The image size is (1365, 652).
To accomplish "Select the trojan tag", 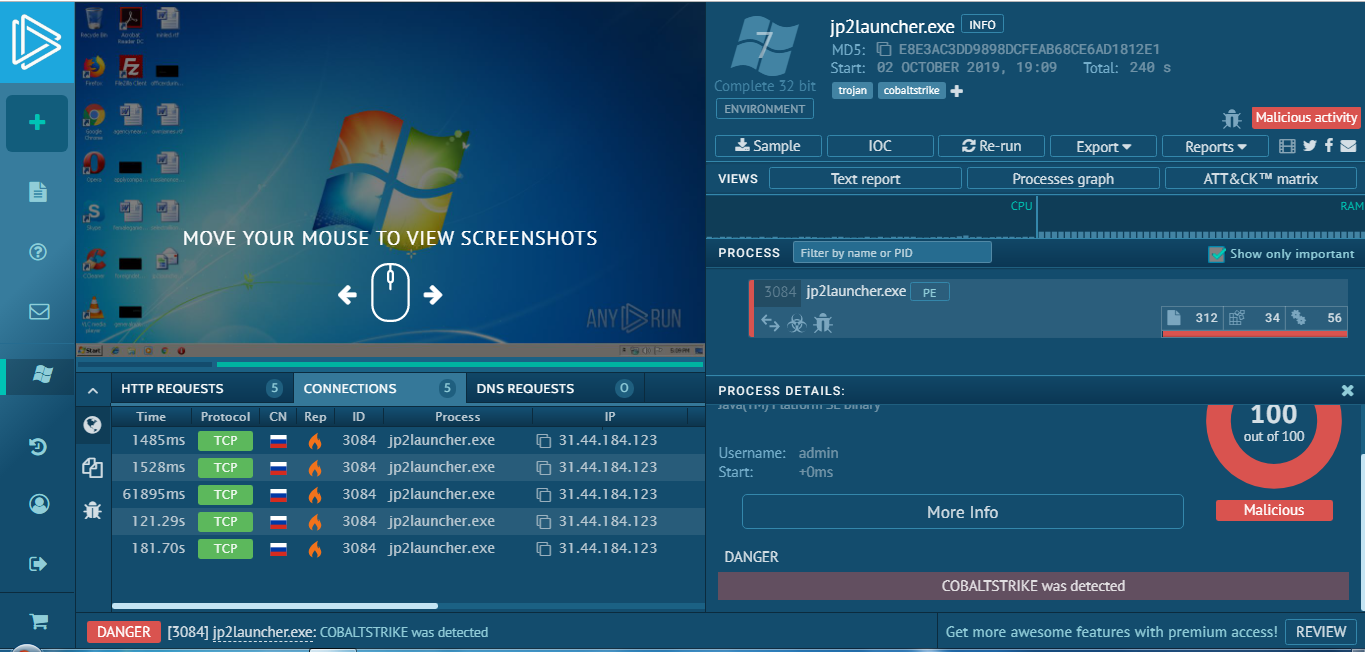I will (x=853, y=91).
